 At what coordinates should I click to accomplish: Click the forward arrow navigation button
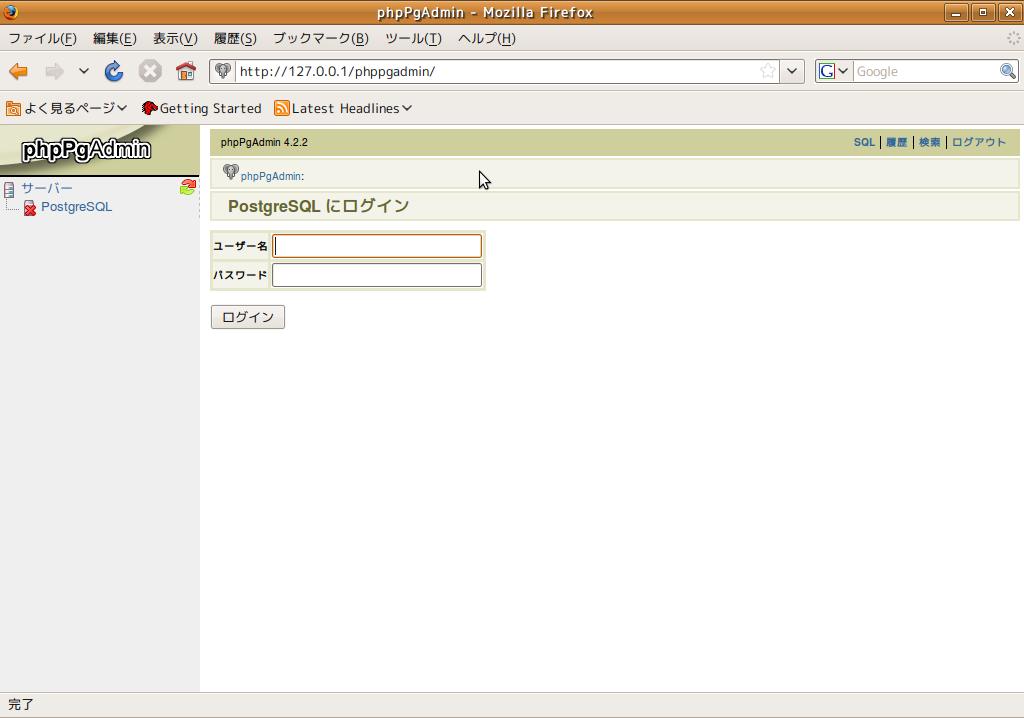(54, 71)
